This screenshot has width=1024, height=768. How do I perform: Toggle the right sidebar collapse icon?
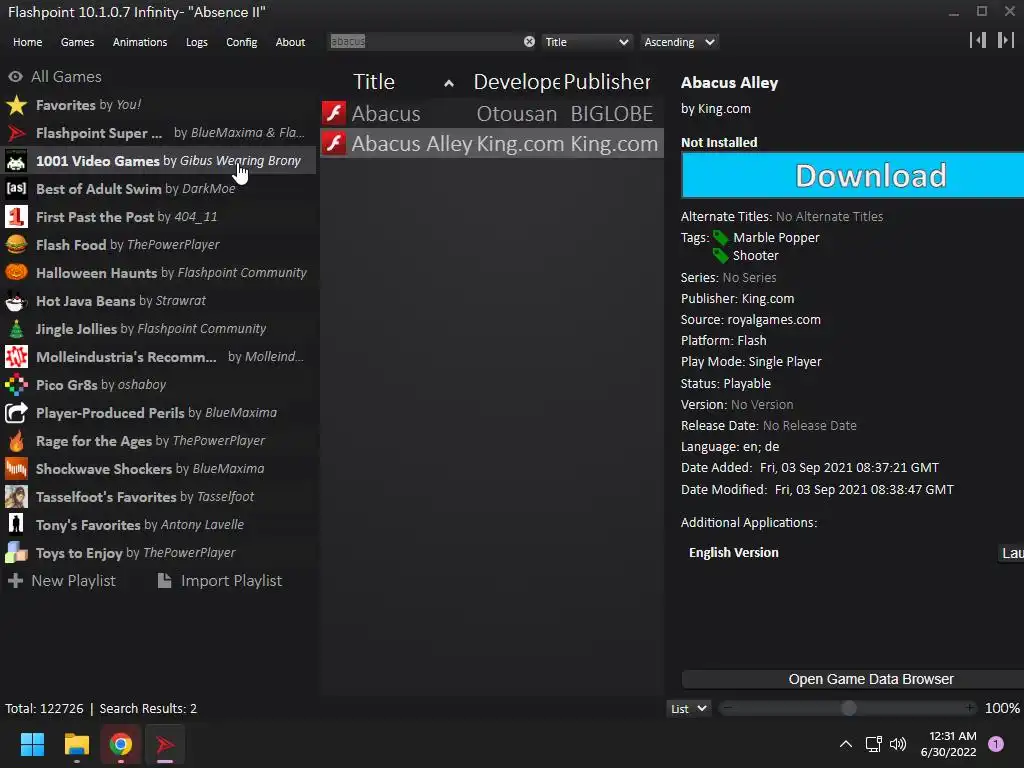pos(1006,40)
